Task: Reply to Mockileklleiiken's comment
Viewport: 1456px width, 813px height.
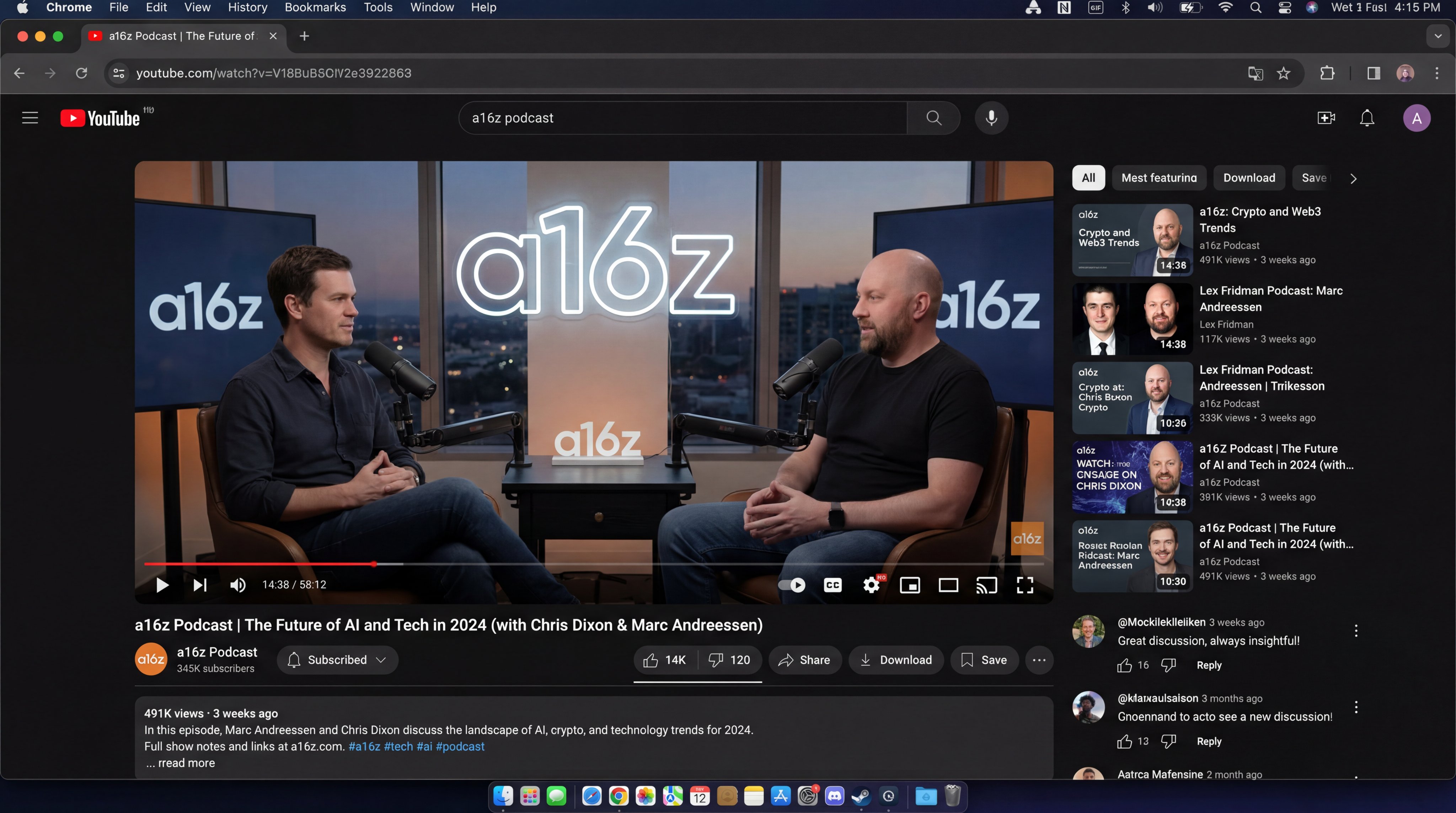Action: point(1209,665)
